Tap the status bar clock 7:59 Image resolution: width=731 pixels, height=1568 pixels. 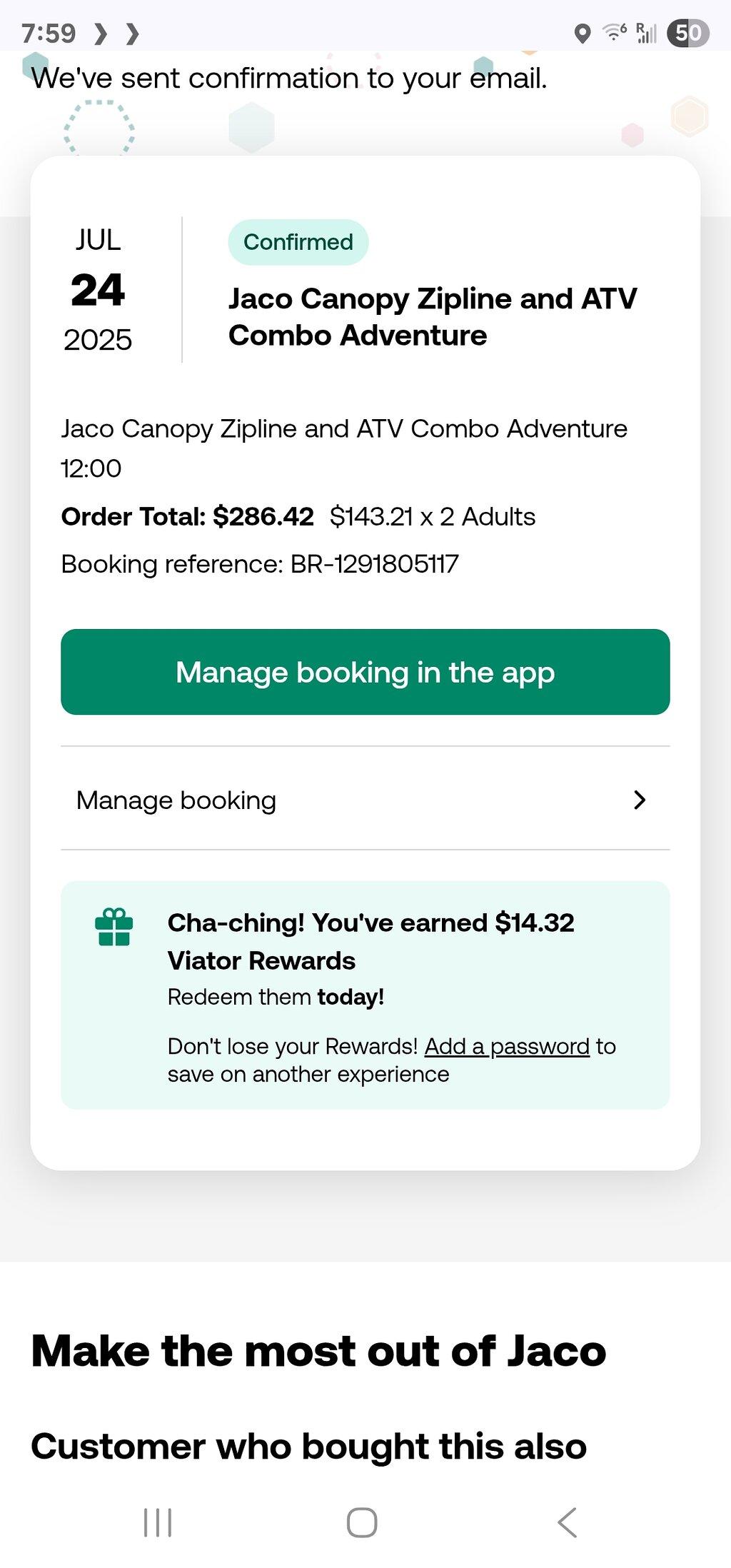click(x=49, y=34)
